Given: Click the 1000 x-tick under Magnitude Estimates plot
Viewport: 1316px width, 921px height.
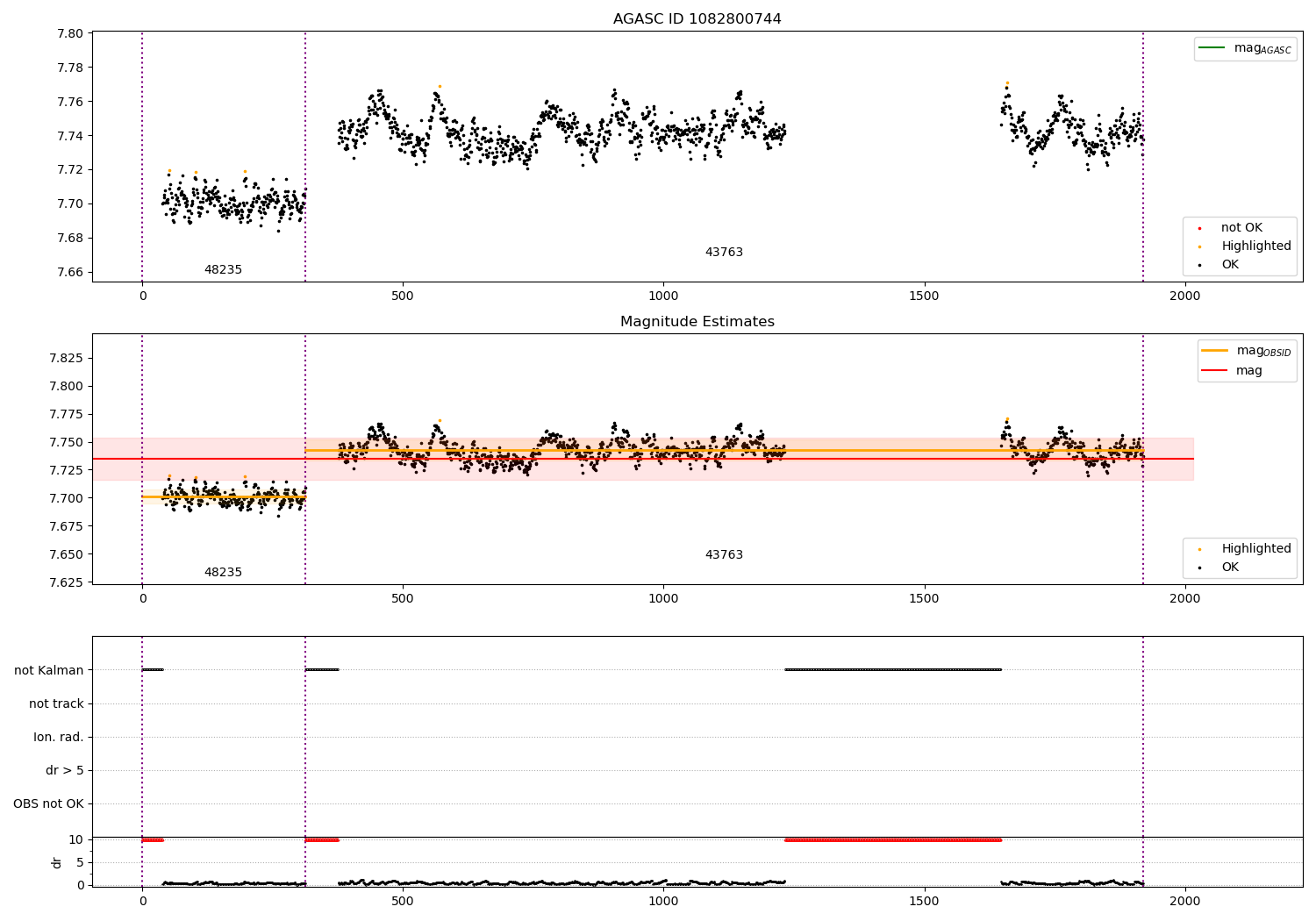Looking at the screenshot, I should [x=663, y=598].
